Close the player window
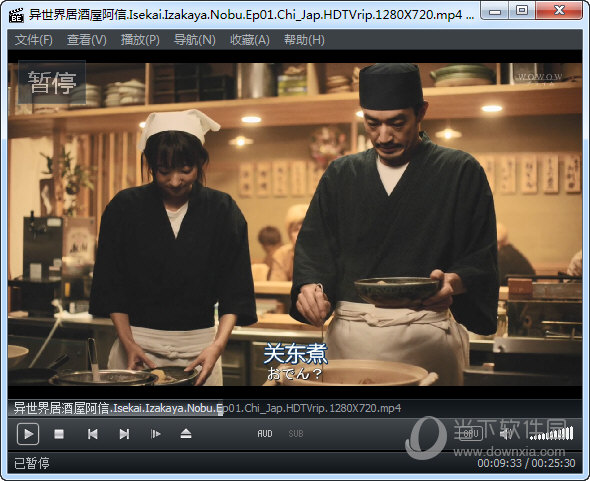This screenshot has width=590, height=481. [x=559, y=11]
